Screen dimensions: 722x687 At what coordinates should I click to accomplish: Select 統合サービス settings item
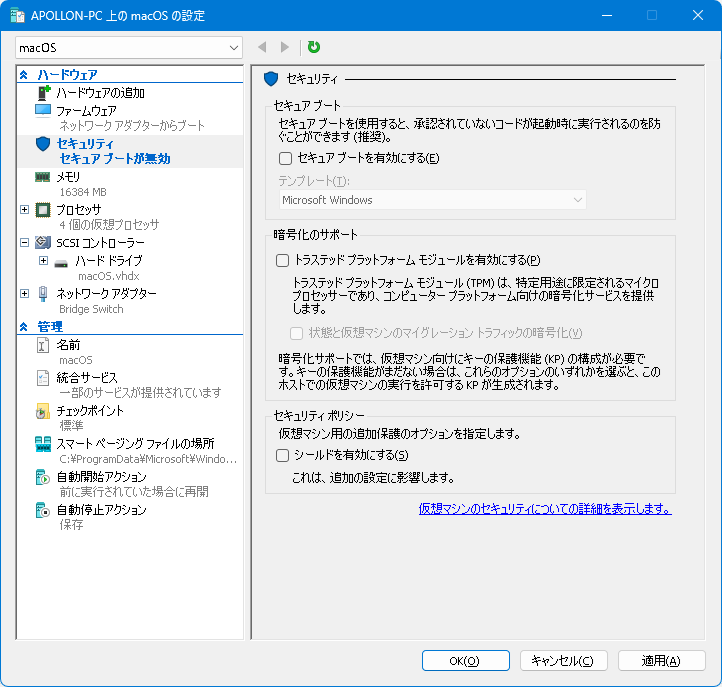[87, 378]
